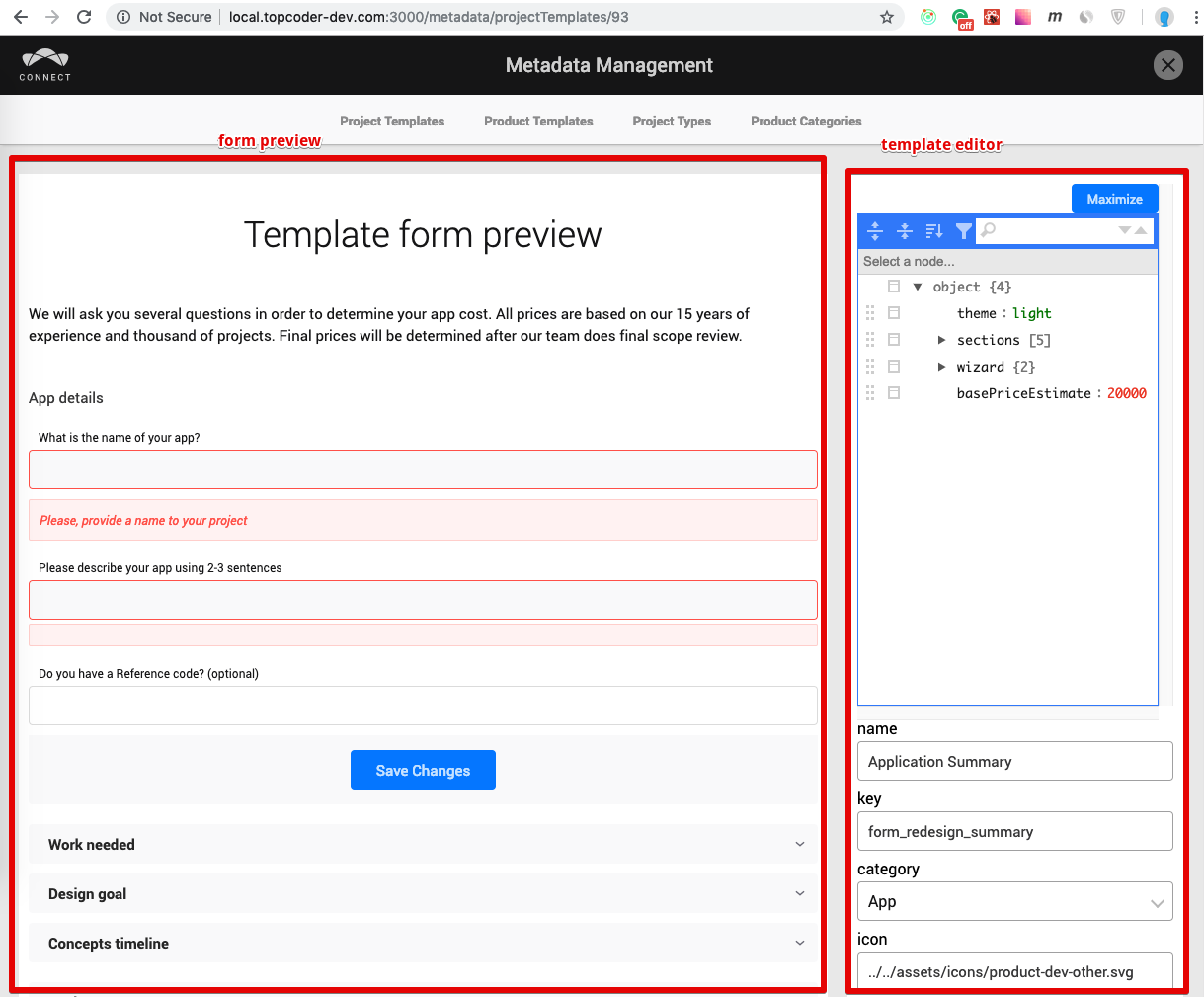Screen dimensions: 1204x998
Task: Click the theme value light
Action: (1031, 313)
